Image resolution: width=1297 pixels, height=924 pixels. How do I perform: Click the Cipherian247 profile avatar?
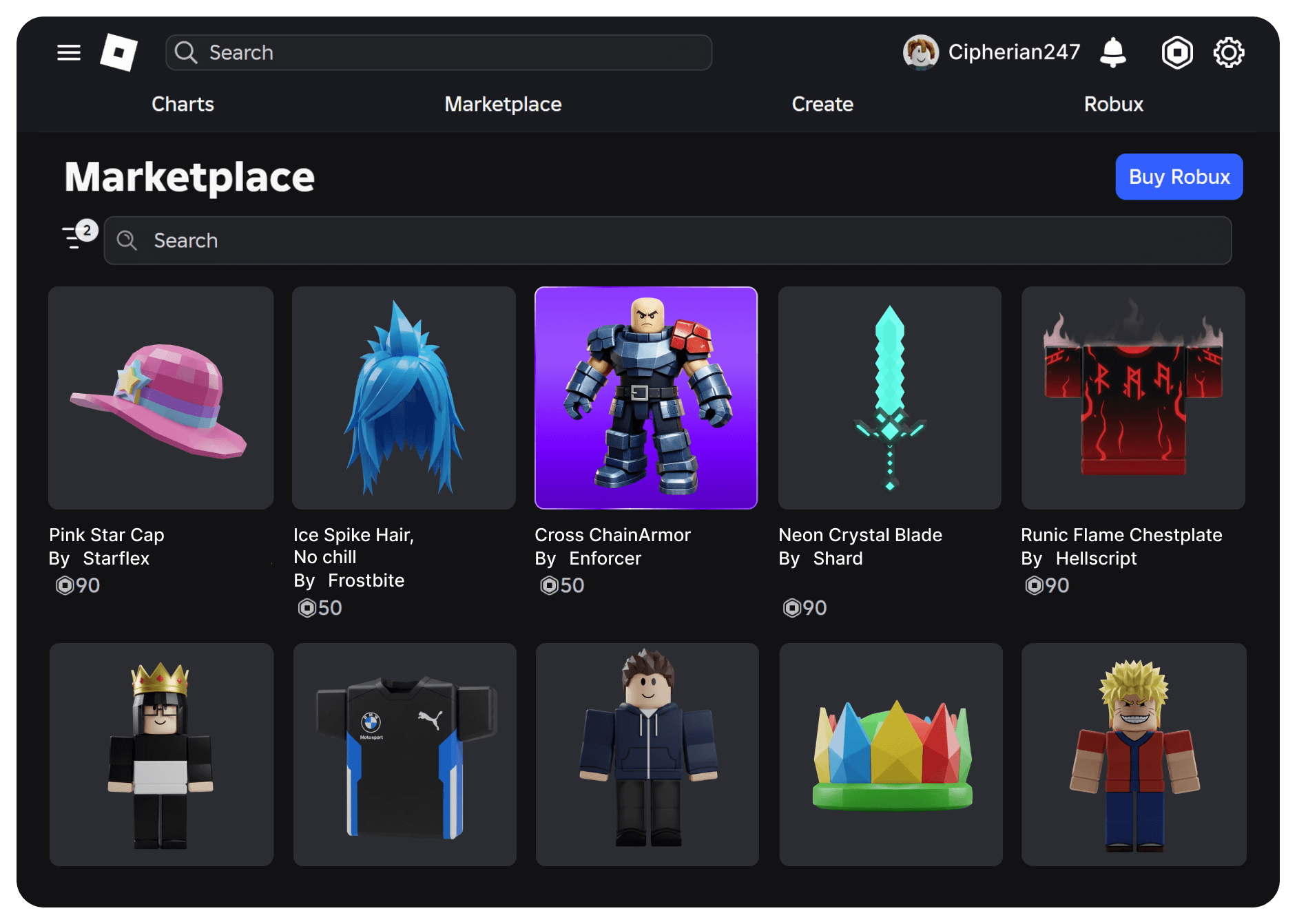tap(920, 52)
